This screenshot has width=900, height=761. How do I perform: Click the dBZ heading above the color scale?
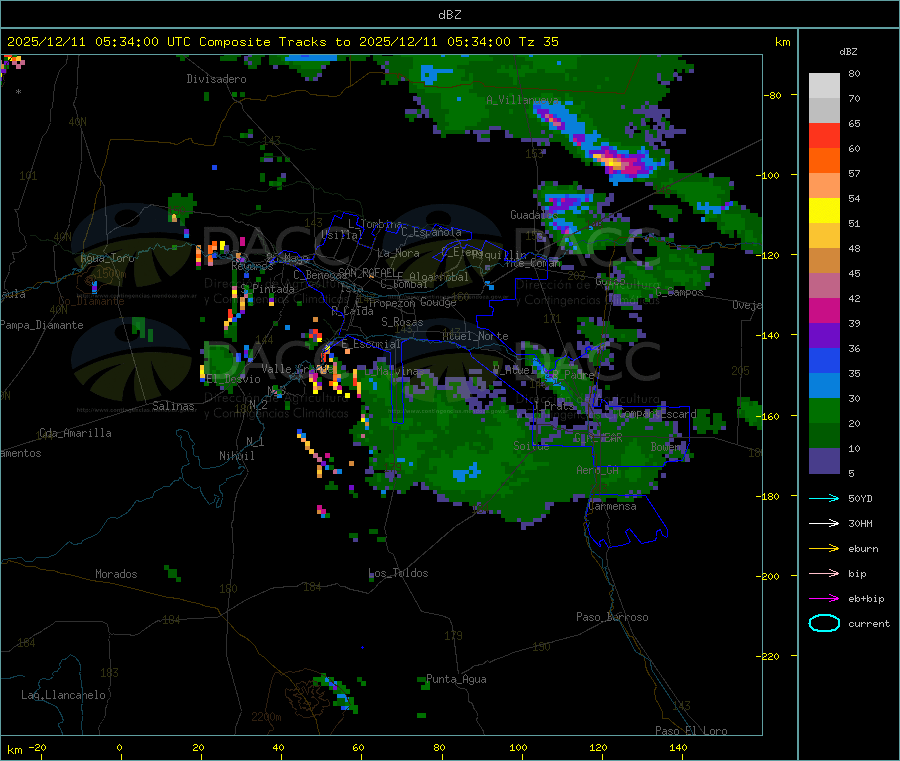coord(848,52)
